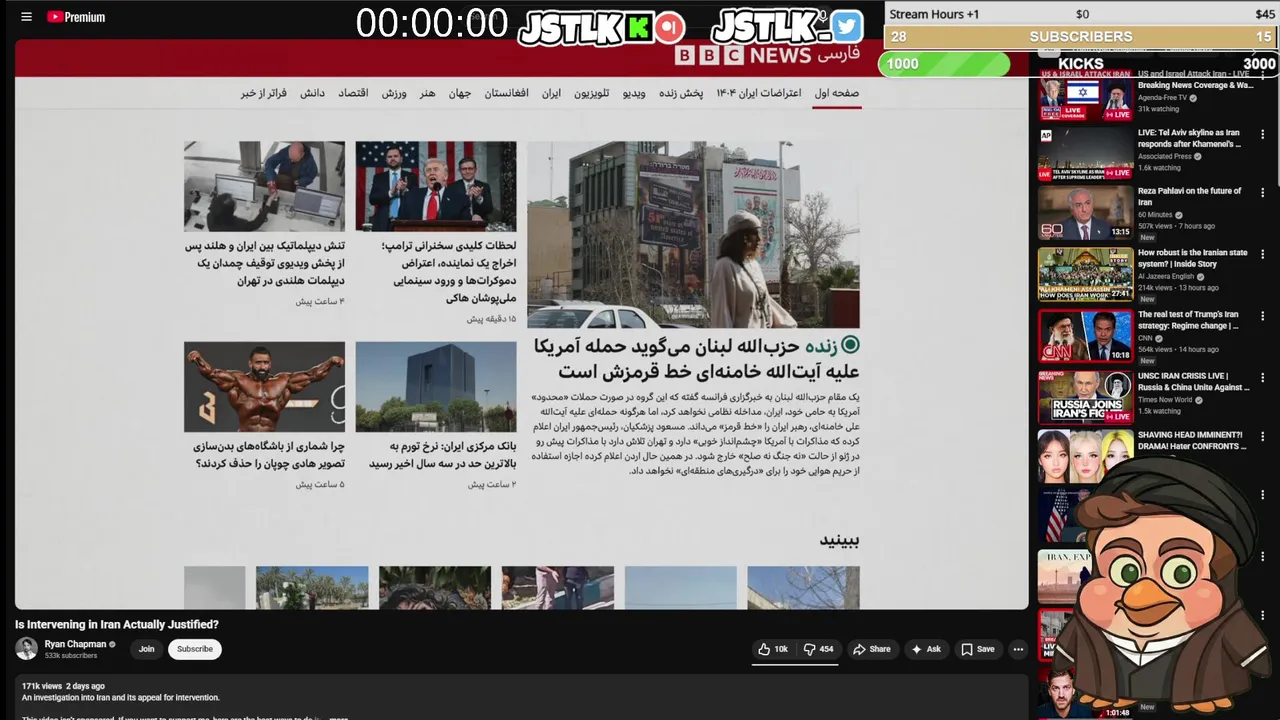Click the 00:00:00 stream timer
Viewport: 1280px width, 720px height.
tap(432, 24)
